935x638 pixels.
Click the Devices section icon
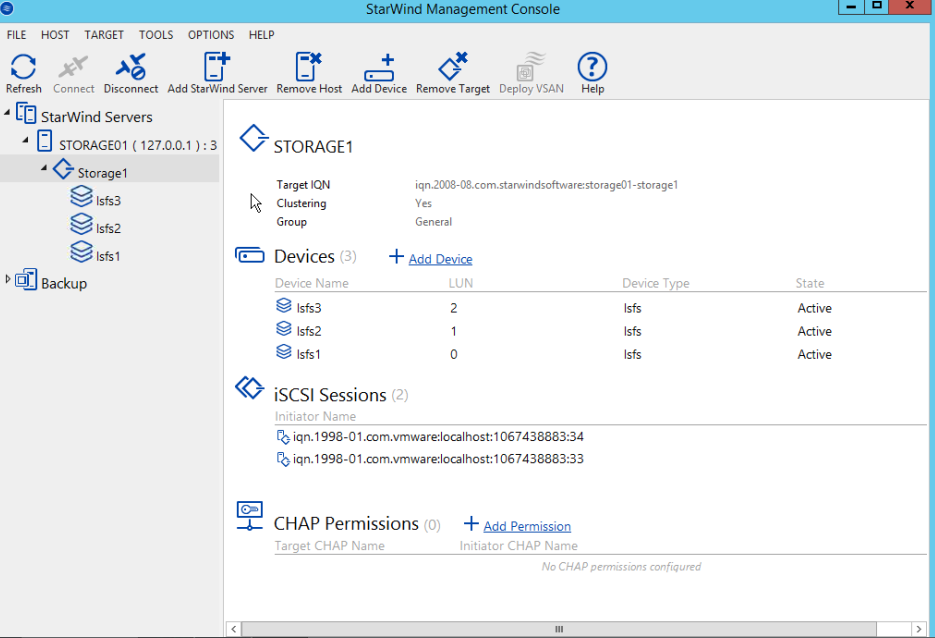click(250, 255)
